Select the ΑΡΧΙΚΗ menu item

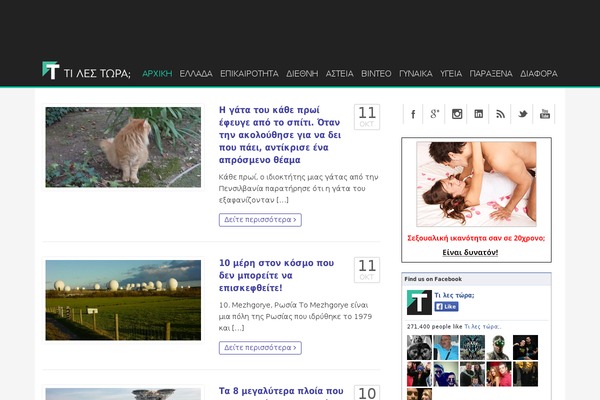tap(157, 73)
